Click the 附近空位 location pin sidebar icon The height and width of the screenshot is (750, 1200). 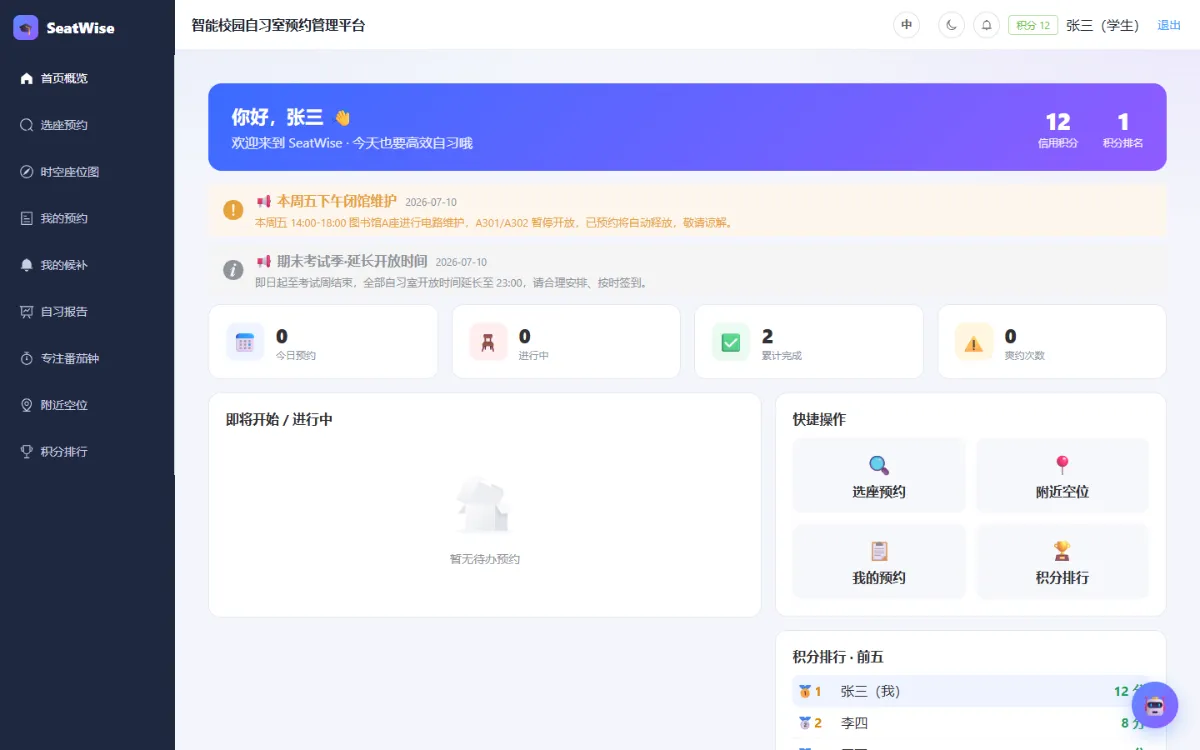[27, 405]
